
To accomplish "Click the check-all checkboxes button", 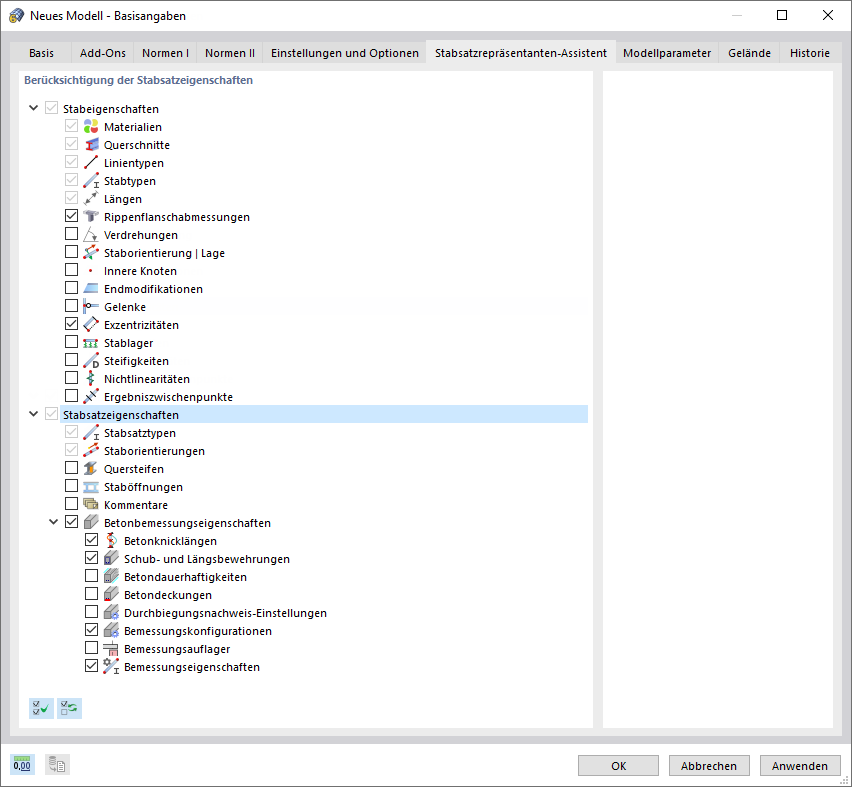I will tap(41, 708).
